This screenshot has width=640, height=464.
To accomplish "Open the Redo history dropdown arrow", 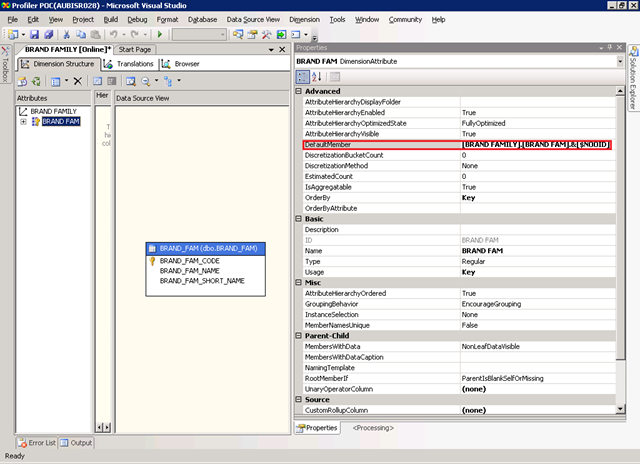I will (x=145, y=35).
